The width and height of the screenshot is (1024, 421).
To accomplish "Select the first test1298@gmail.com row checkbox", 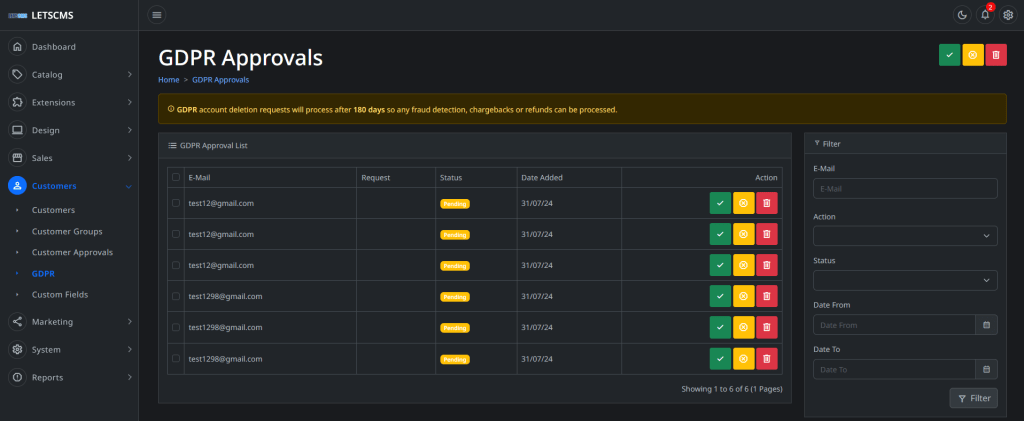I will pyautogui.click(x=176, y=296).
